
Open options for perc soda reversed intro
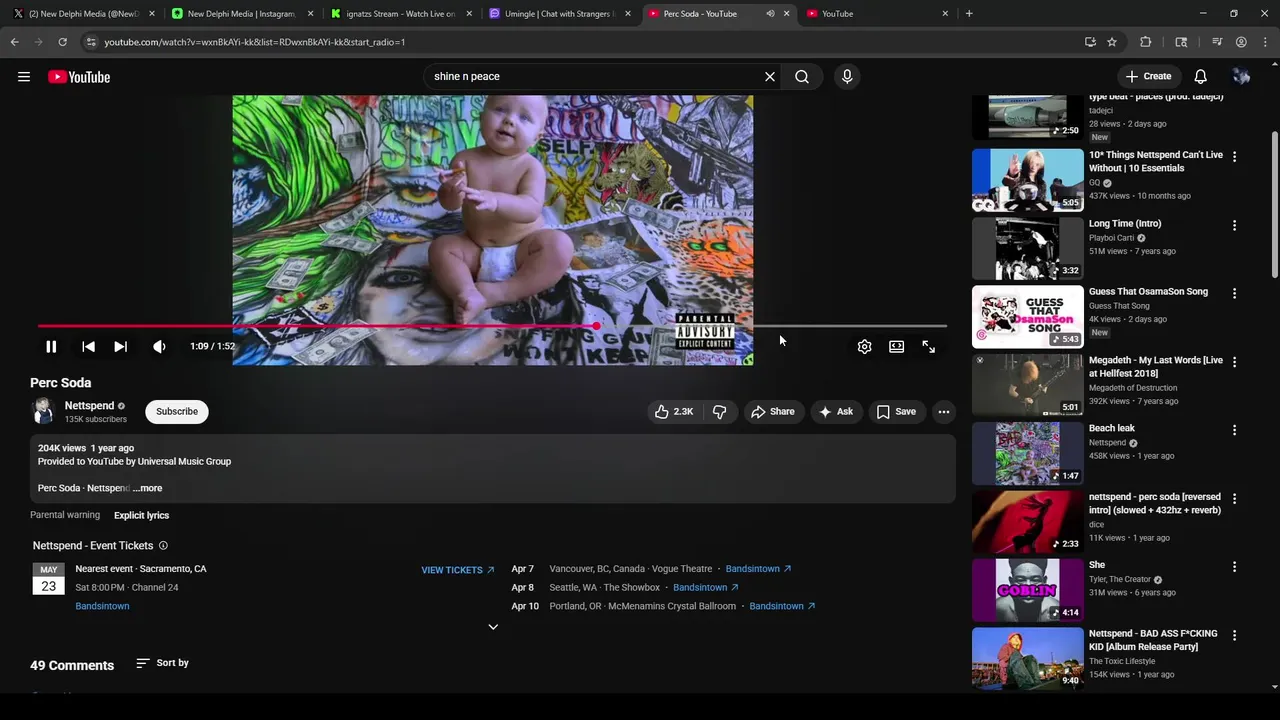point(1234,499)
